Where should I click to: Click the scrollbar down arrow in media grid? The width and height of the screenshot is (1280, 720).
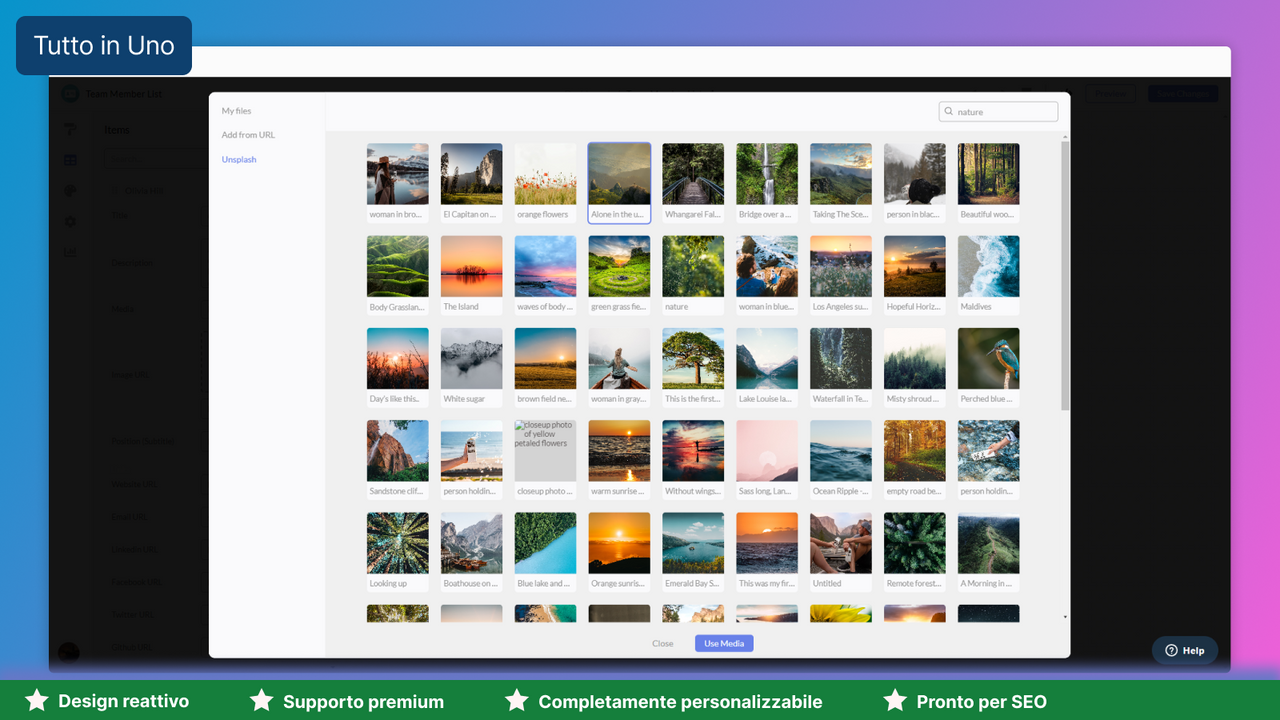1065,617
